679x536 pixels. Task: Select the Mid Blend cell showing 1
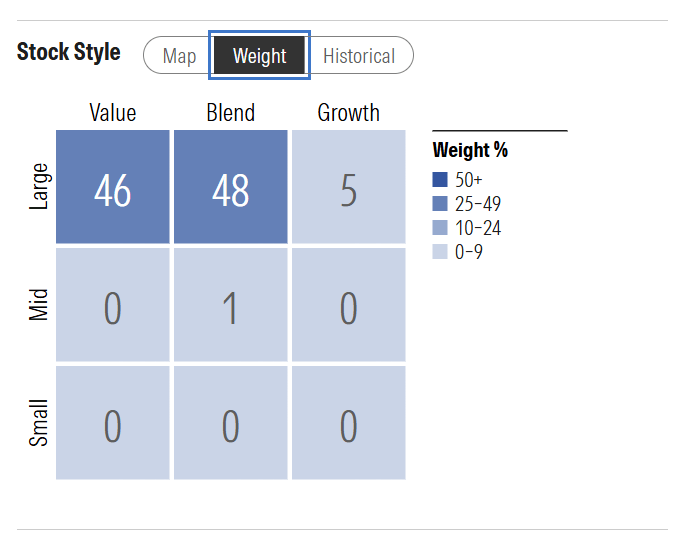[230, 305]
